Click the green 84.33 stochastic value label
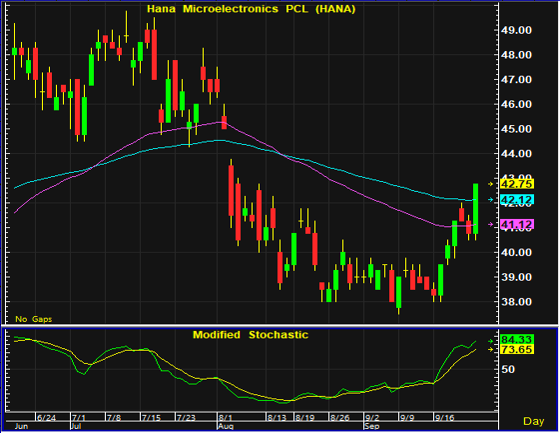Image resolution: width=560 pixels, height=433 pixels. 517,339
